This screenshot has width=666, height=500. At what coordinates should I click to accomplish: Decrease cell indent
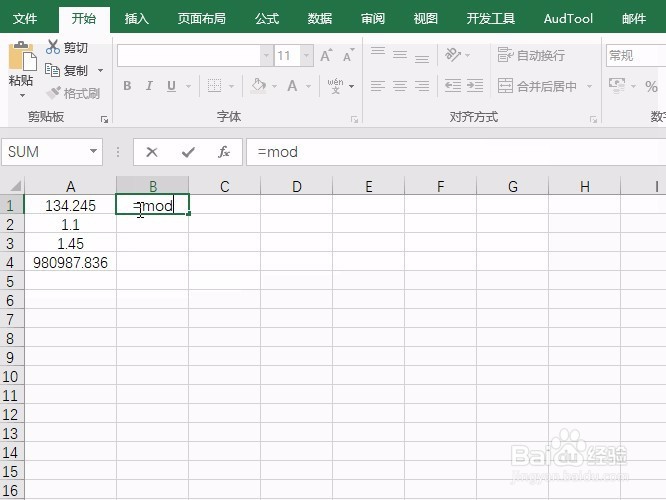click(453, 86)
